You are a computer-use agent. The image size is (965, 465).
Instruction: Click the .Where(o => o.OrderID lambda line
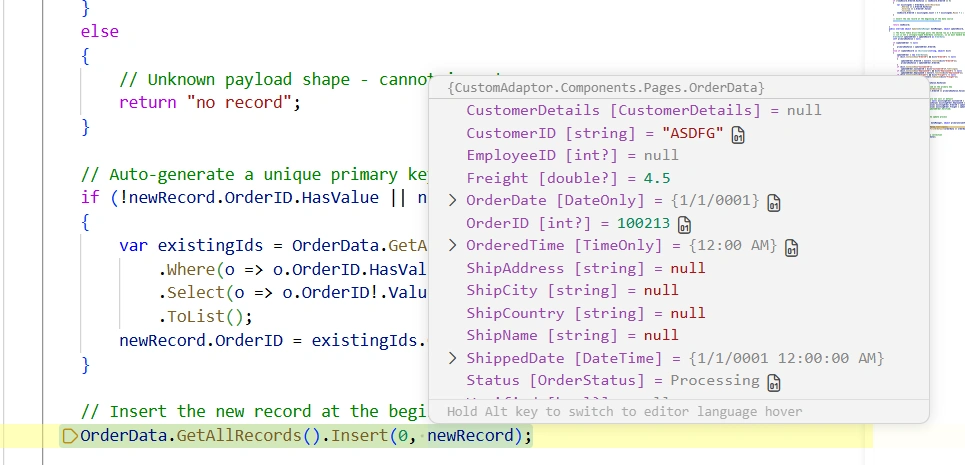(x=292, y=269)
